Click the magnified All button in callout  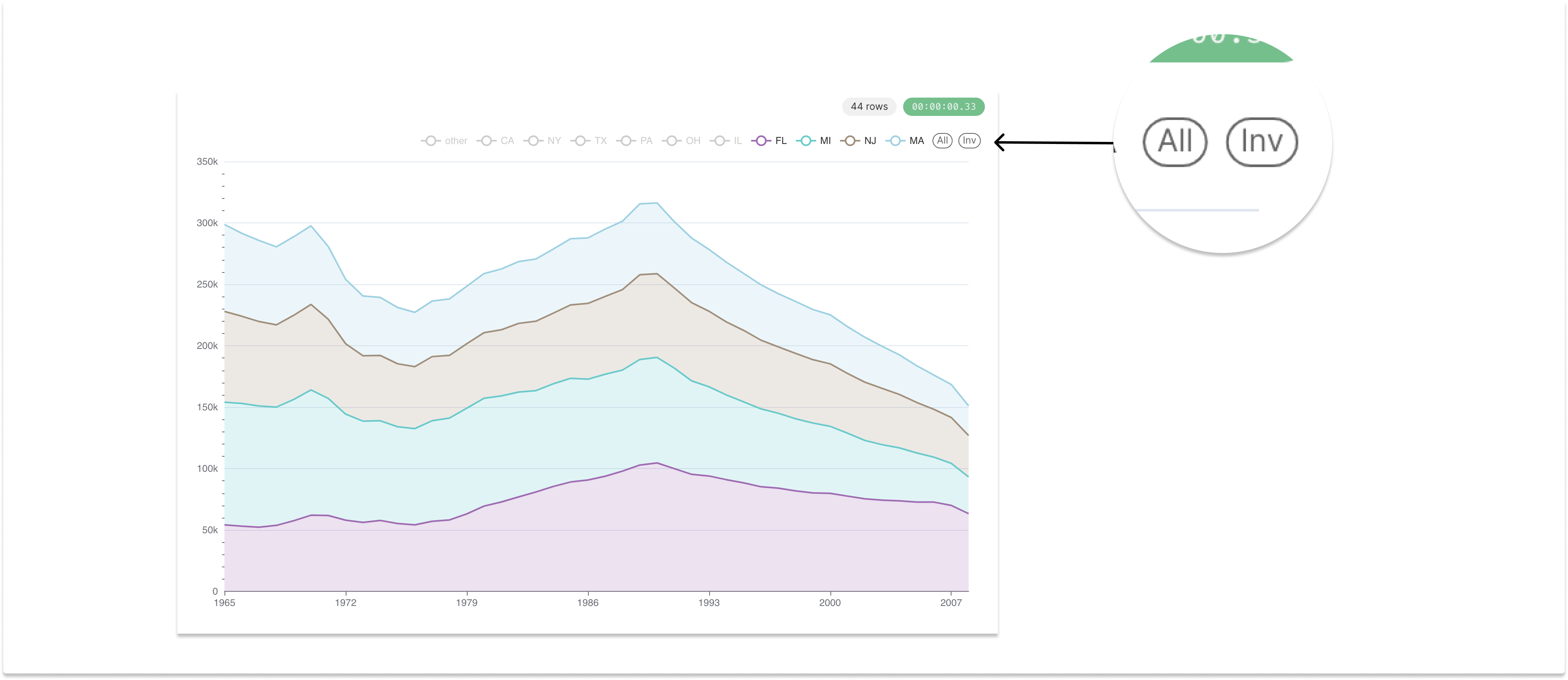click(x=1175, y=142)
